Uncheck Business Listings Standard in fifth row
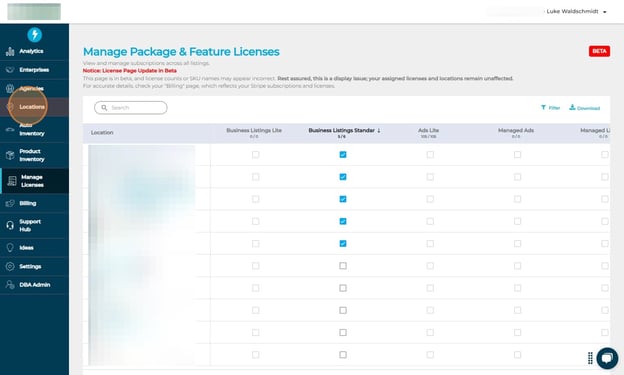Viewport: 624px width, 375px height. [x=343, y=244]
